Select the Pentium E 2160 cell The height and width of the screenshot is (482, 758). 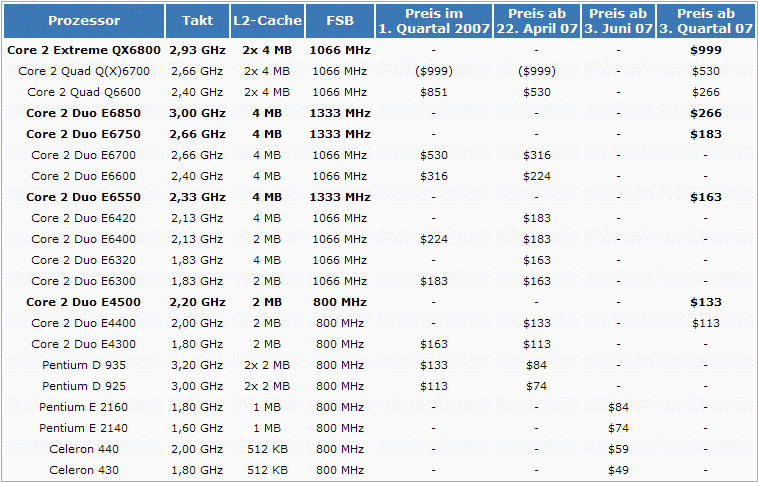[x=84, y=407]
